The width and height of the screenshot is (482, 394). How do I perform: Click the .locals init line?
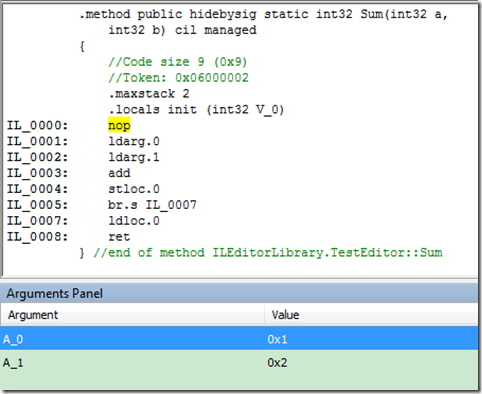click(x=196, y=110)
